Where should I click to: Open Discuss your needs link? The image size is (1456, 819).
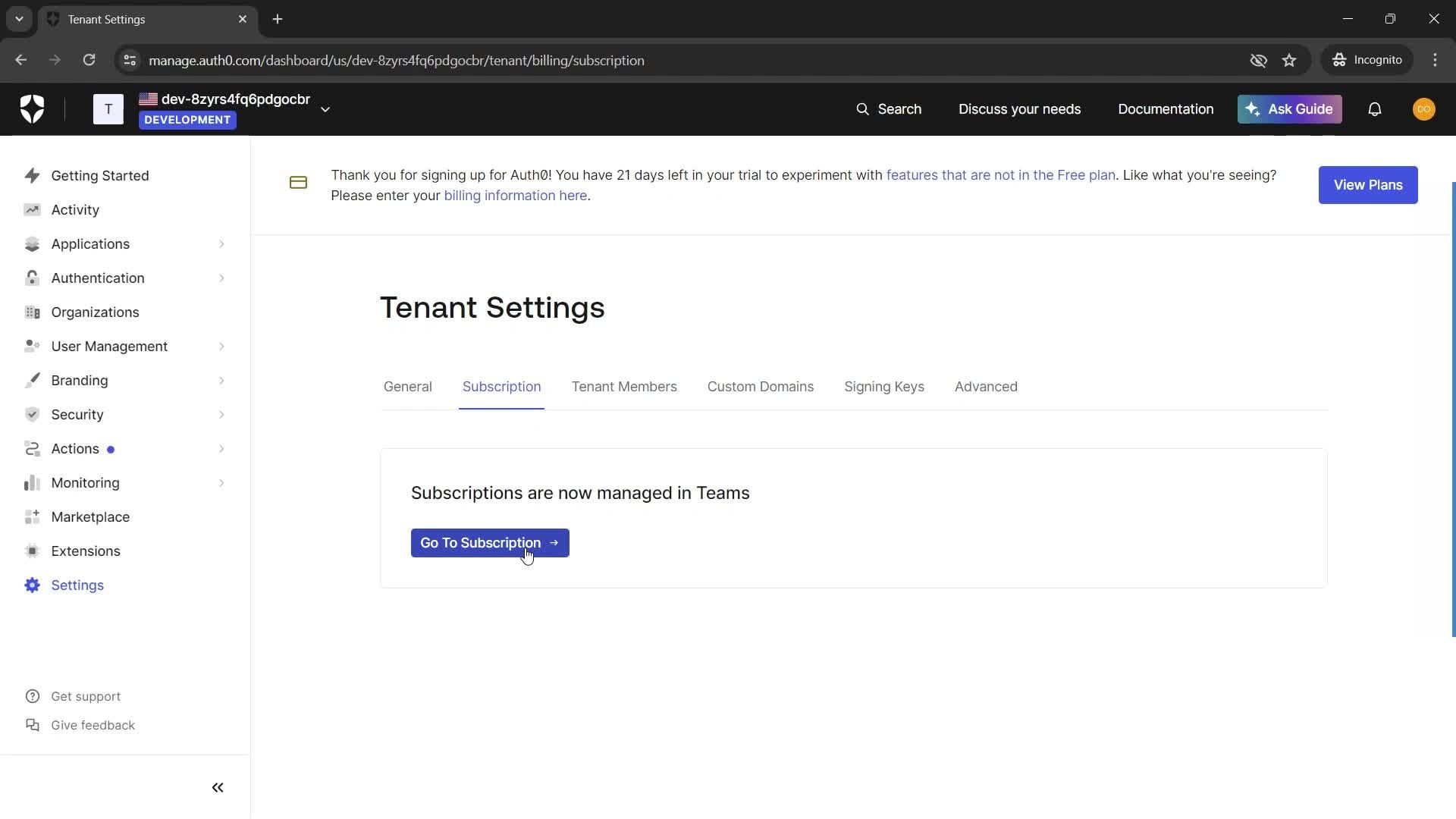coord(1019,109)
